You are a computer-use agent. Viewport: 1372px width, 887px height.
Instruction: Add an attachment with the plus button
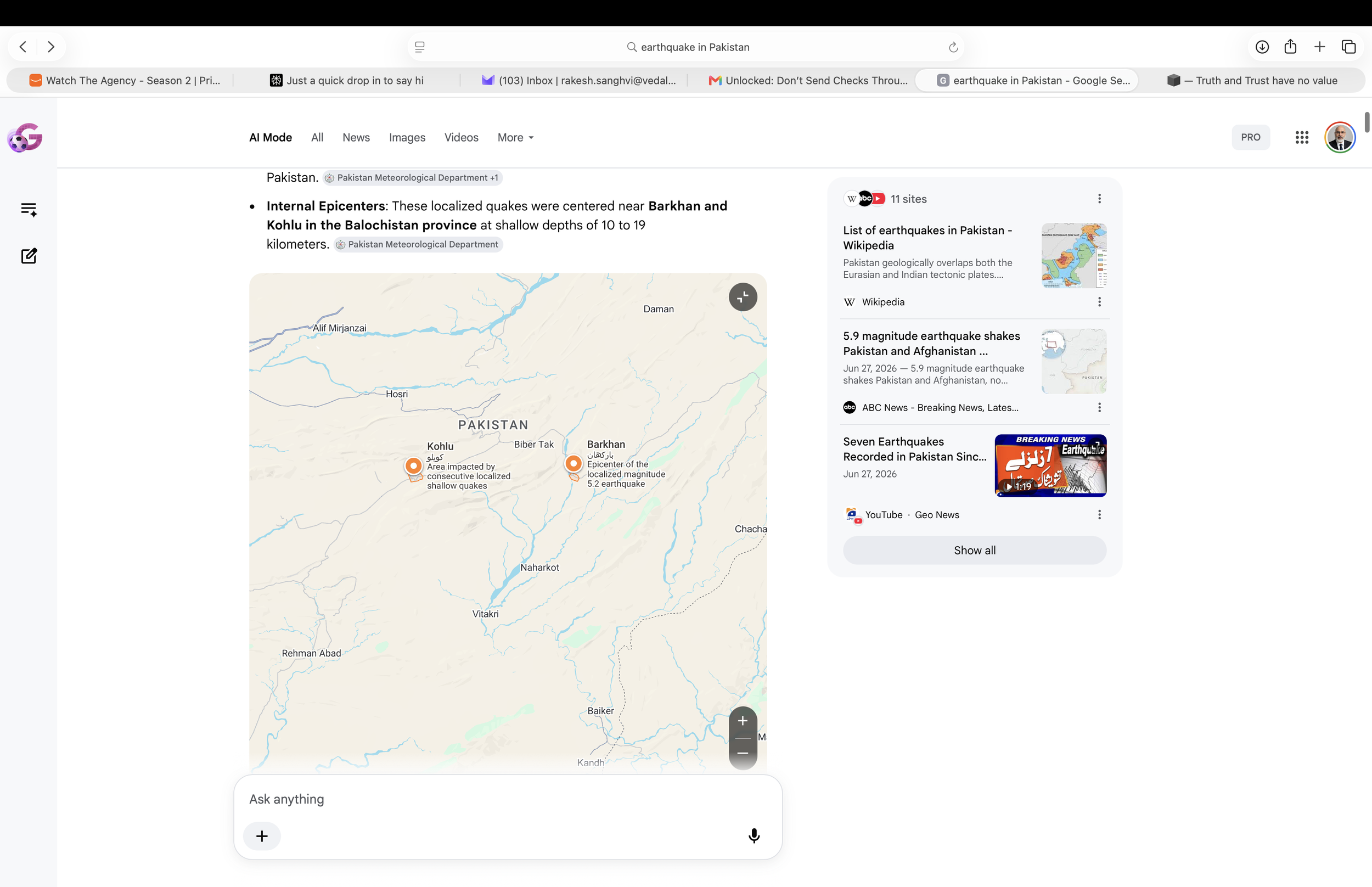click(x=262, y=836)
